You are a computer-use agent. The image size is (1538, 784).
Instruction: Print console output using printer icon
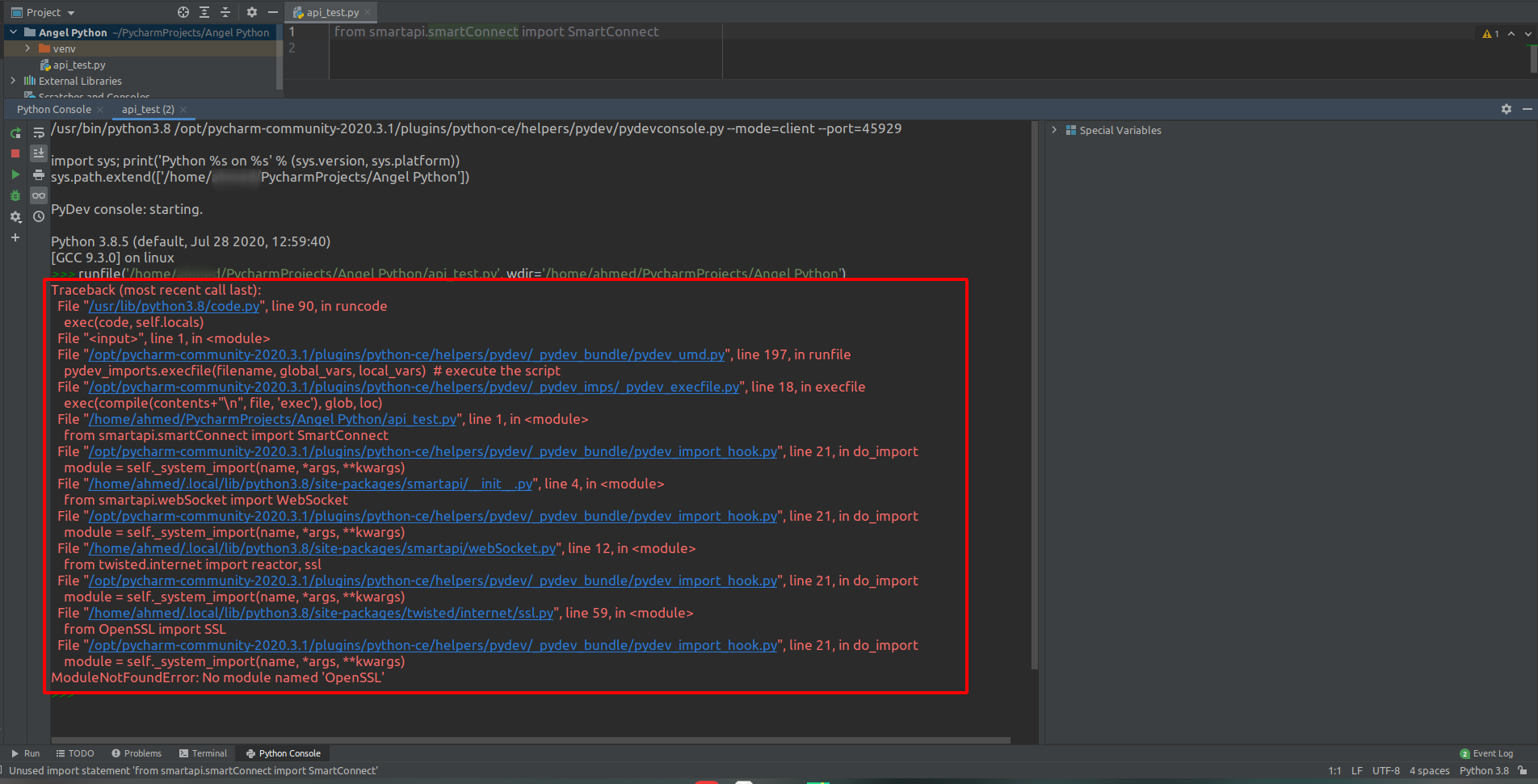(38, 174)
